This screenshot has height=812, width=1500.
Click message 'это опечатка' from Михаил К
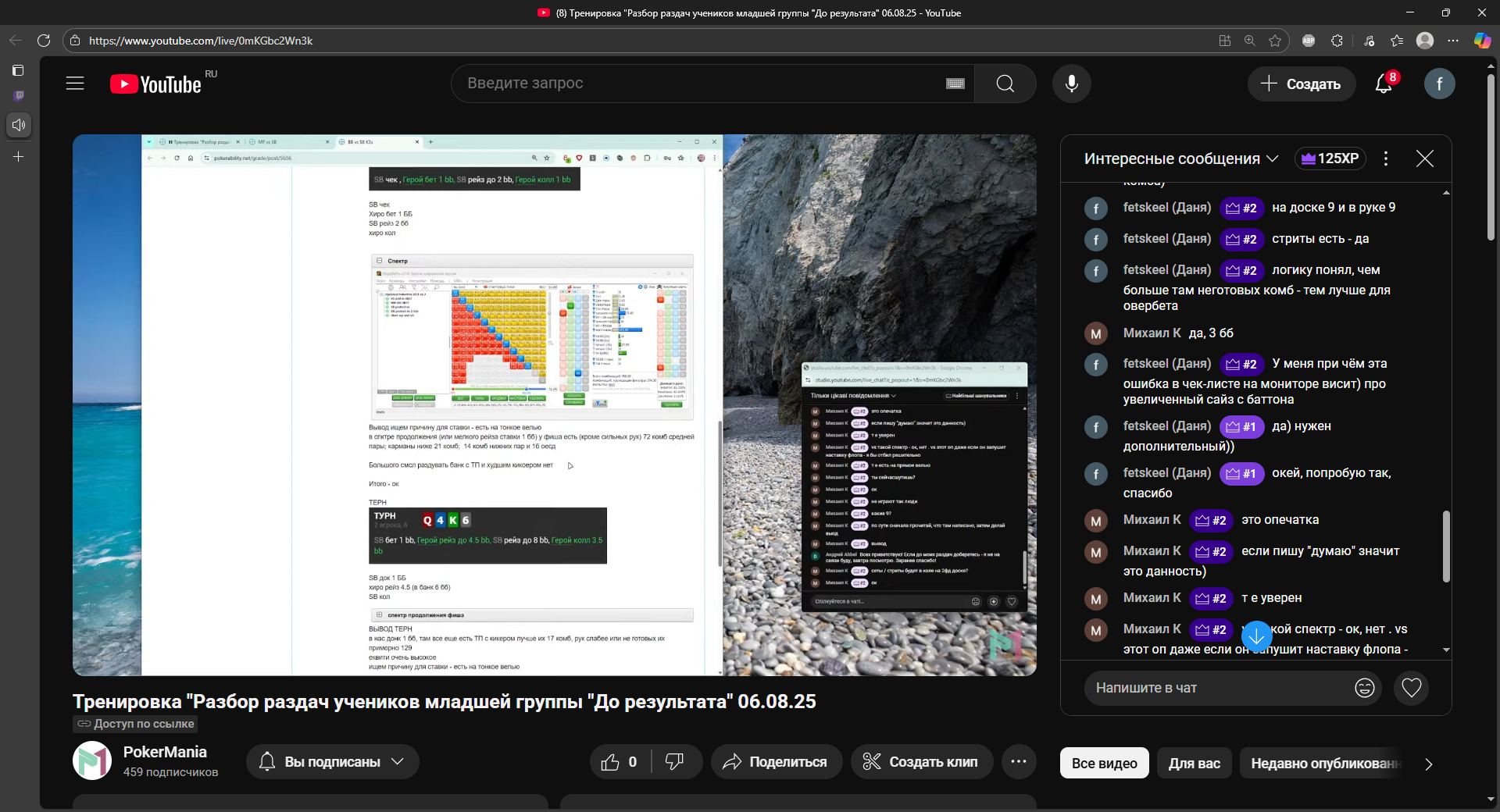pyautogui.click(x=1280, y=520)
